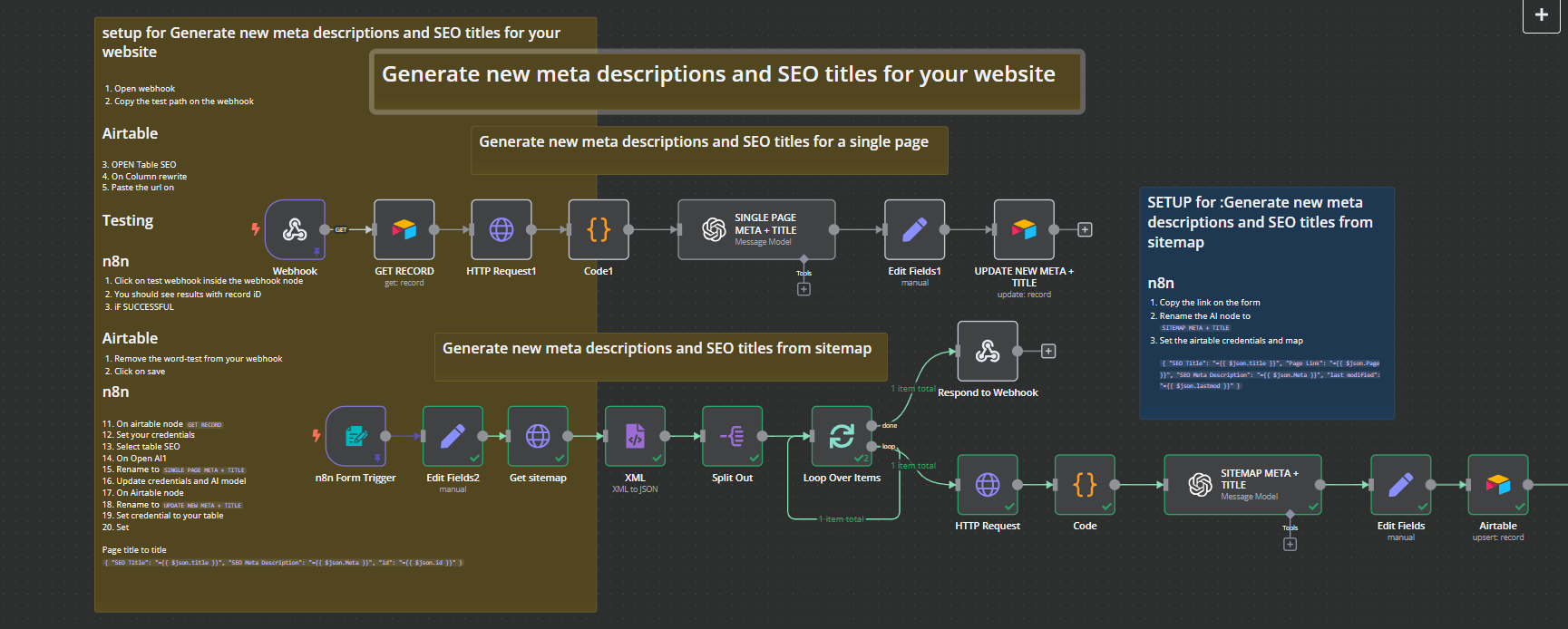Add a tool to SITEMAP META model
The width and height of the screenshot is (1568, 629).
[x=1290, y=544]
